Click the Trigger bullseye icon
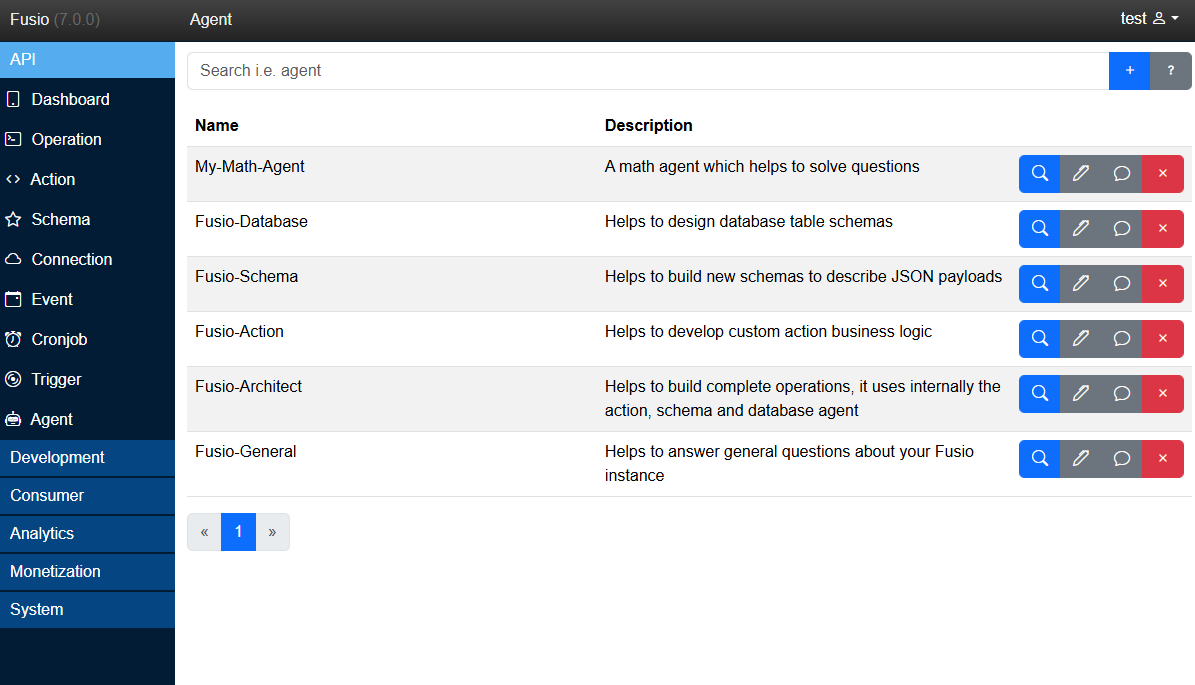This screenshot has width=1195, height=685. (13, 379)
